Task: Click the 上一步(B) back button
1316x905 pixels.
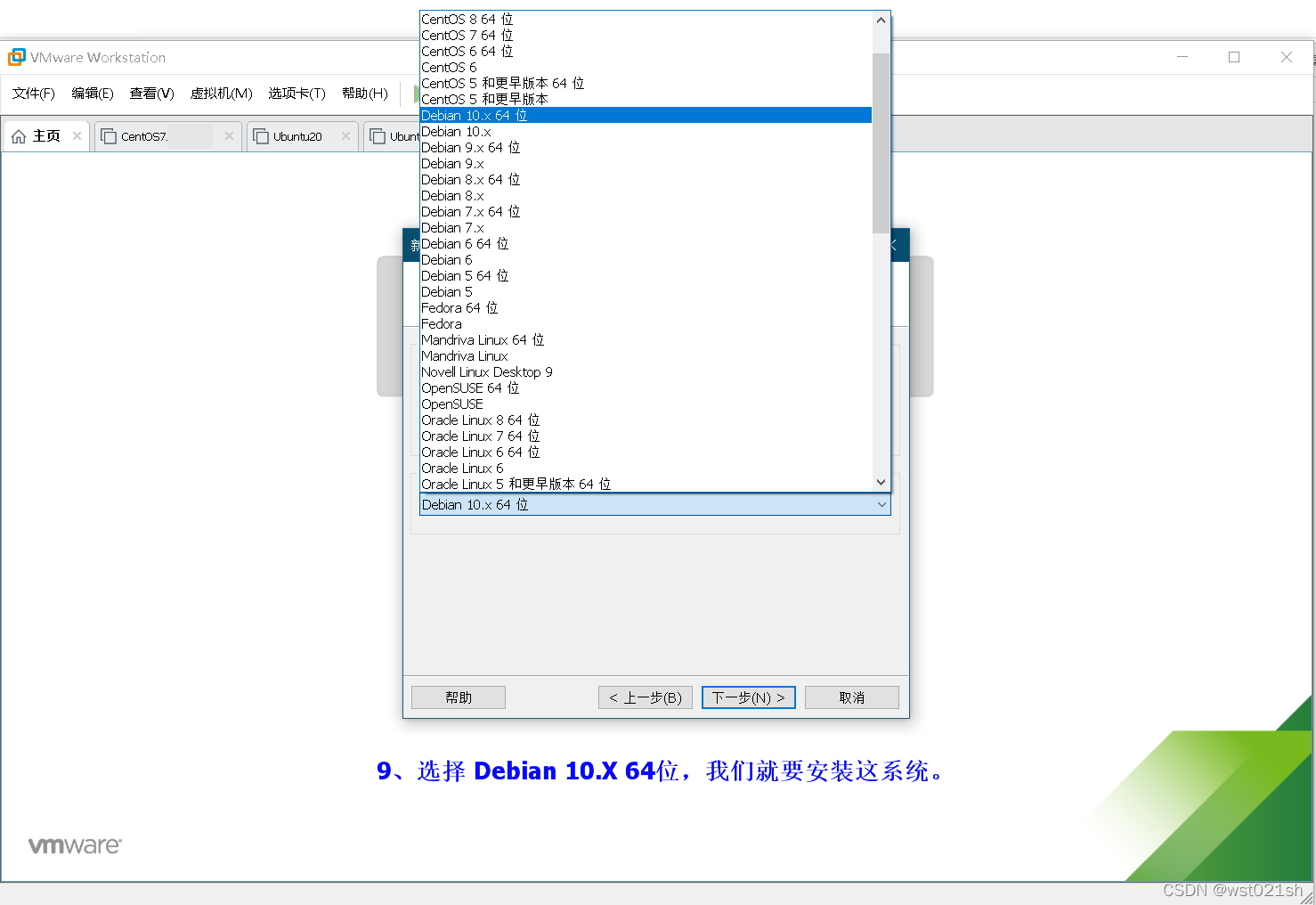Action: (x=646, y=697)
